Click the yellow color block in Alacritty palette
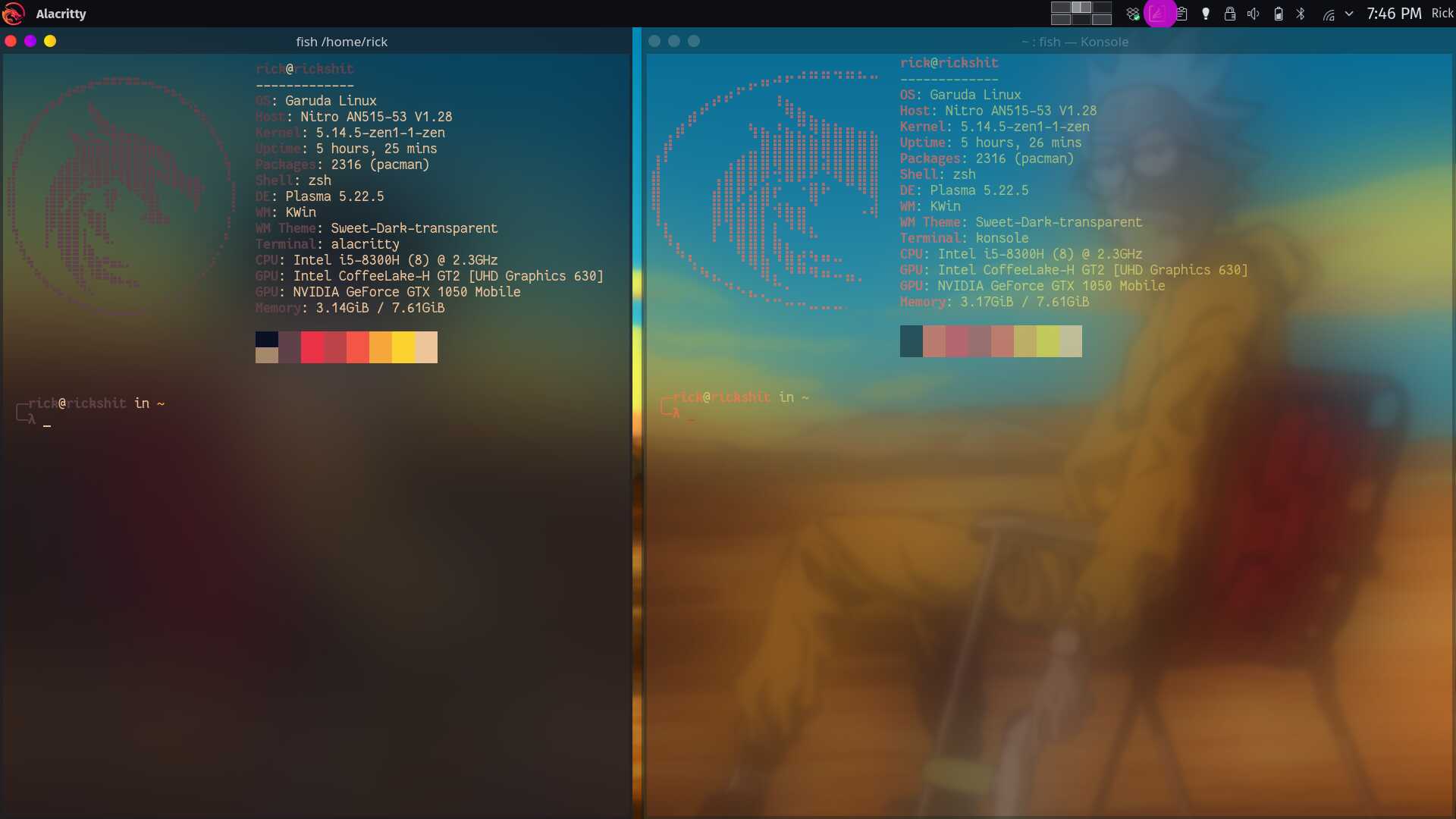This screenshot has height=819, width=1456. pyautogui.click(x=403, y=347)
